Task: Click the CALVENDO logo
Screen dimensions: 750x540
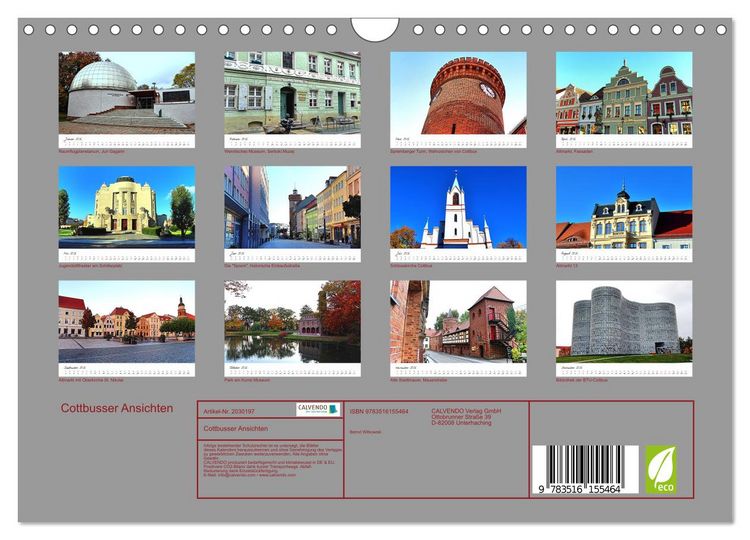Action: [318, 409]
